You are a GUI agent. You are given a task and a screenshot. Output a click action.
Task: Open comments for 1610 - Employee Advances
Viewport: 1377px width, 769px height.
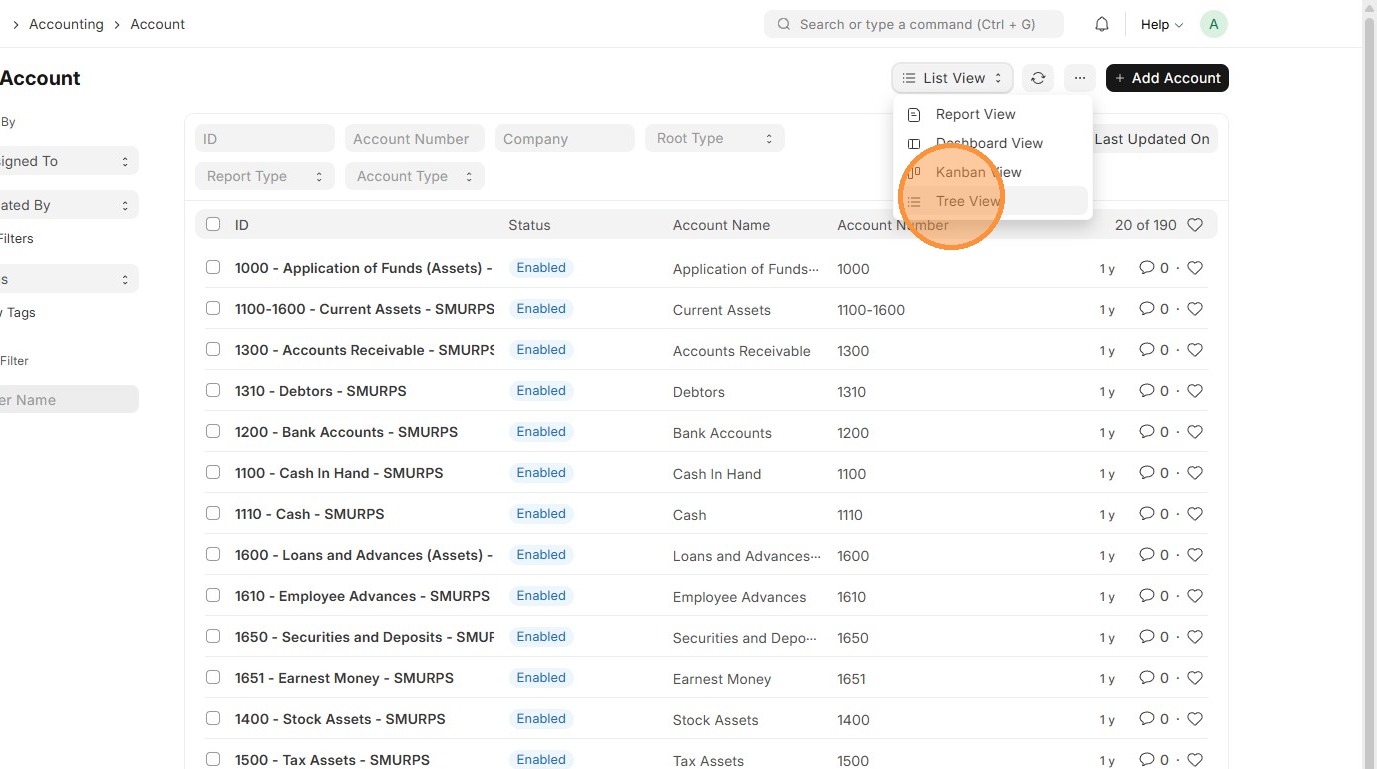click(1154, 596)
